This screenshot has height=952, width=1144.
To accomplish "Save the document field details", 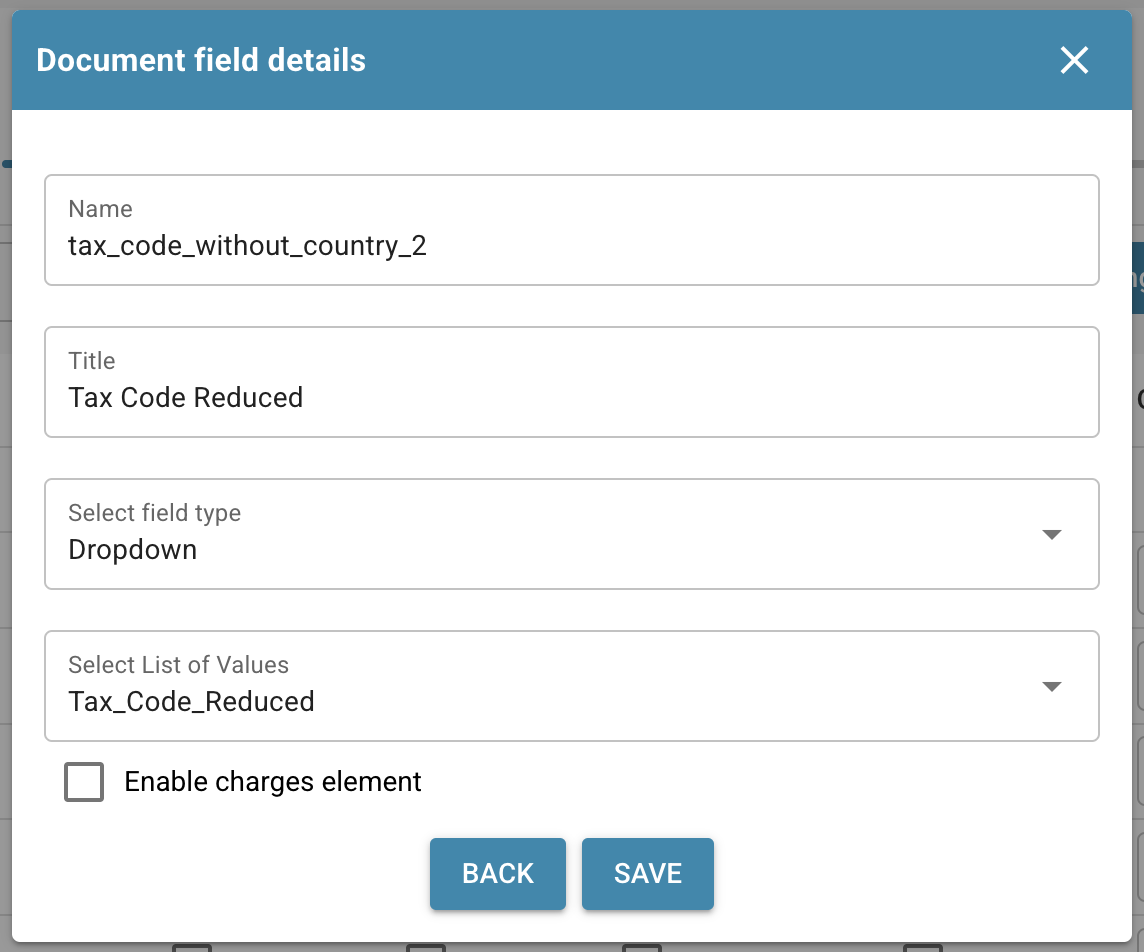I will tap(647, 873).
